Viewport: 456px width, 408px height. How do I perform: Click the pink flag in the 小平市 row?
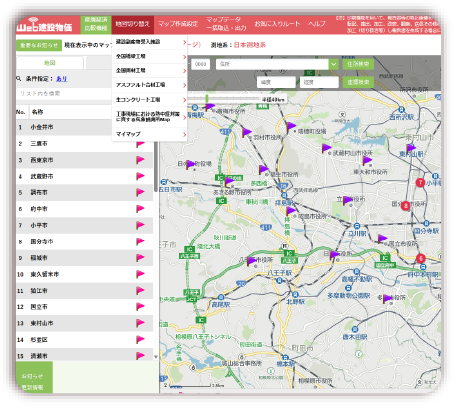coord(140,225)
